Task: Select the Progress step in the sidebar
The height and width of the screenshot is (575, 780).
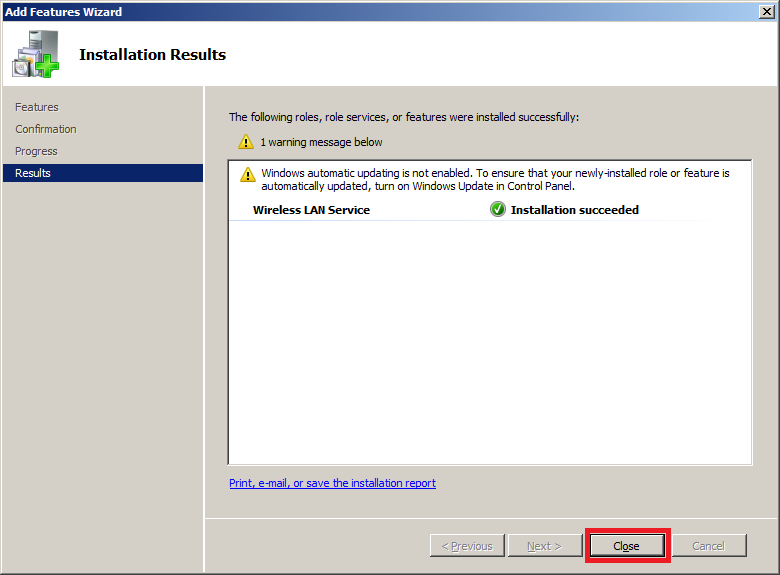Action: [x=36, y=151]
